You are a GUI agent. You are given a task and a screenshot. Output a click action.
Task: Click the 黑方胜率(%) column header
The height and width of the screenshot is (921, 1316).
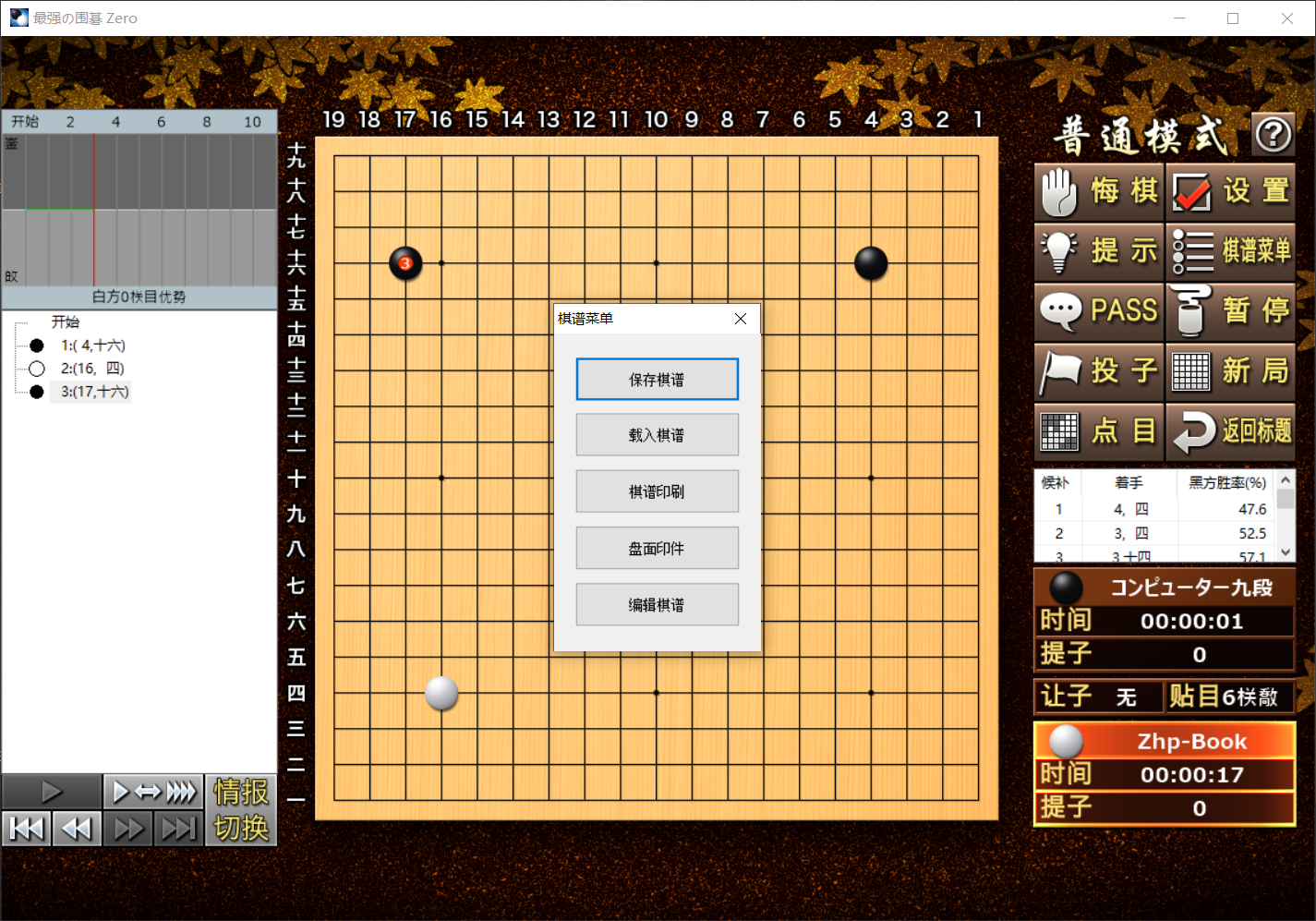(1226, 483)
